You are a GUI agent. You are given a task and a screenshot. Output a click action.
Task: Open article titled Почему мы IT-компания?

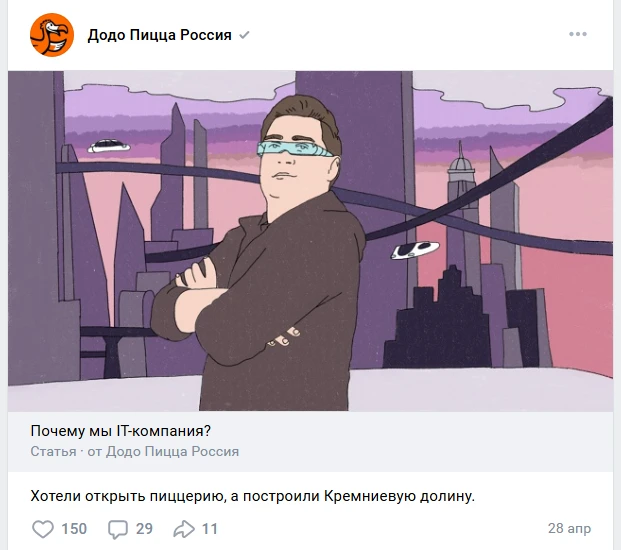pos(121,431)
